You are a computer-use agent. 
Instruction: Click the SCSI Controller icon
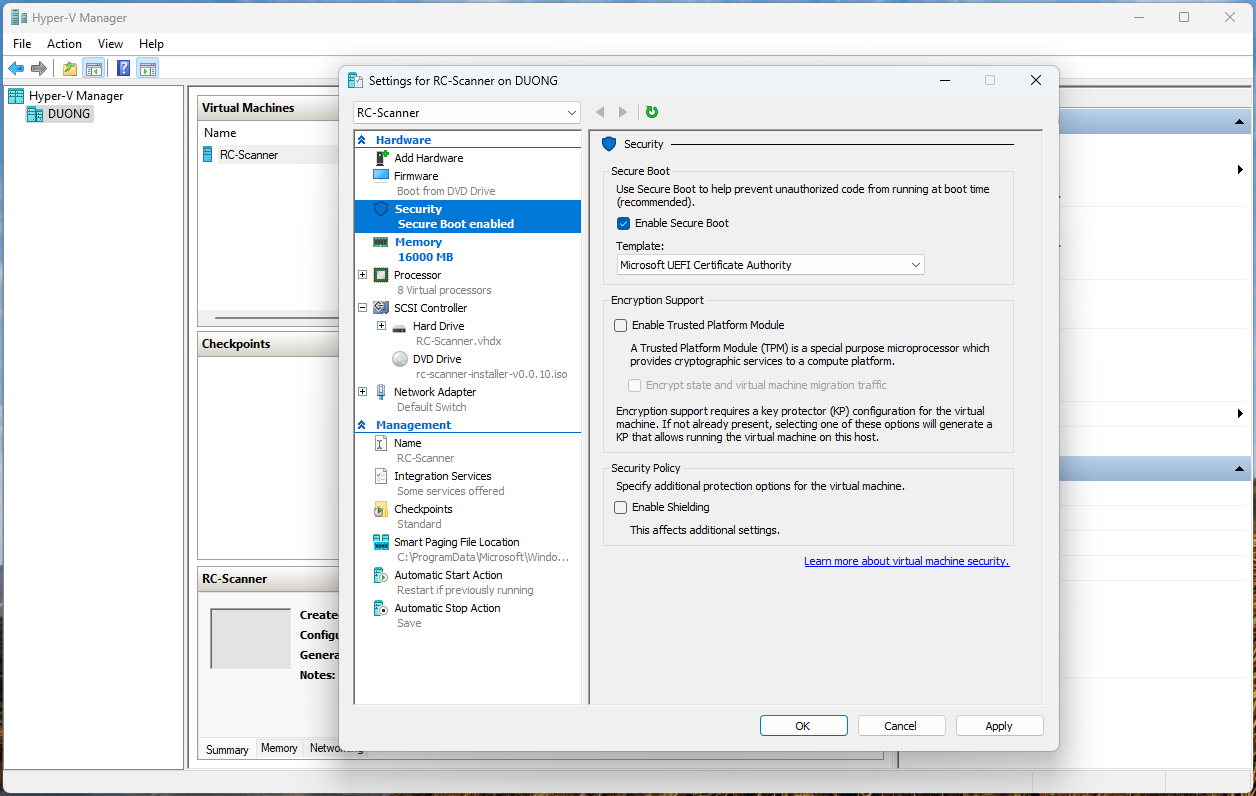pyautogui.click(x=381, y=308)
